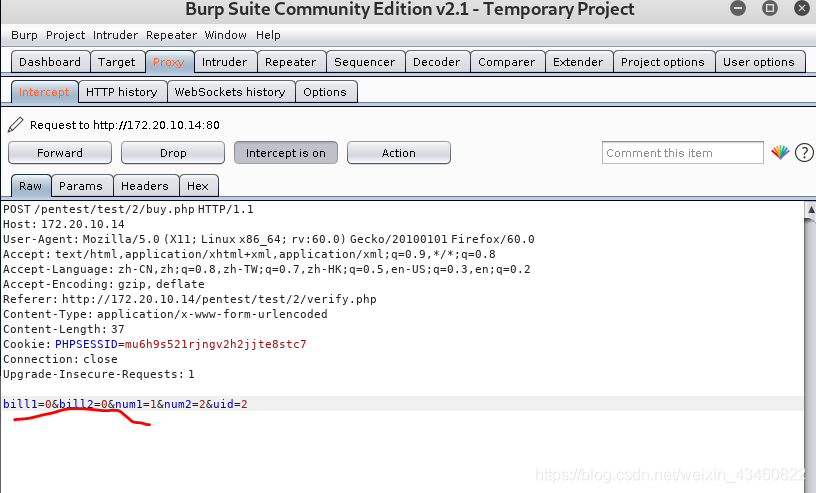Open the Project menu
The height and width of the screenshot is (493, 816).
(65, 35)
